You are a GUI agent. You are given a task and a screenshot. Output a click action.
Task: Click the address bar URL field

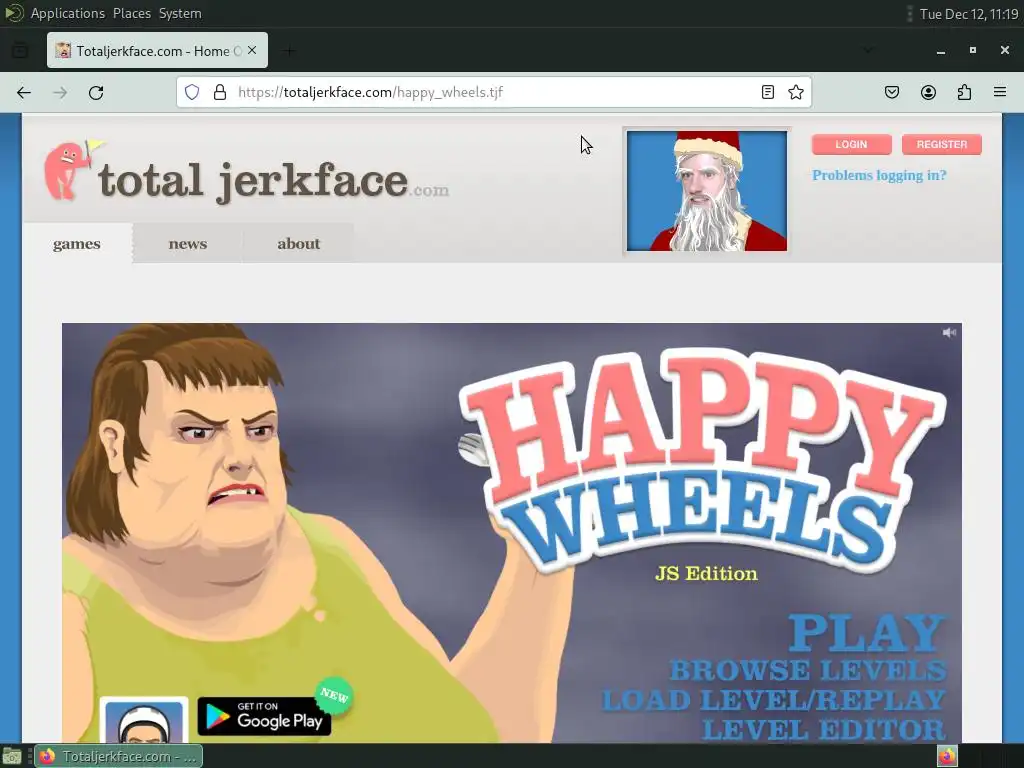(495, 92)
